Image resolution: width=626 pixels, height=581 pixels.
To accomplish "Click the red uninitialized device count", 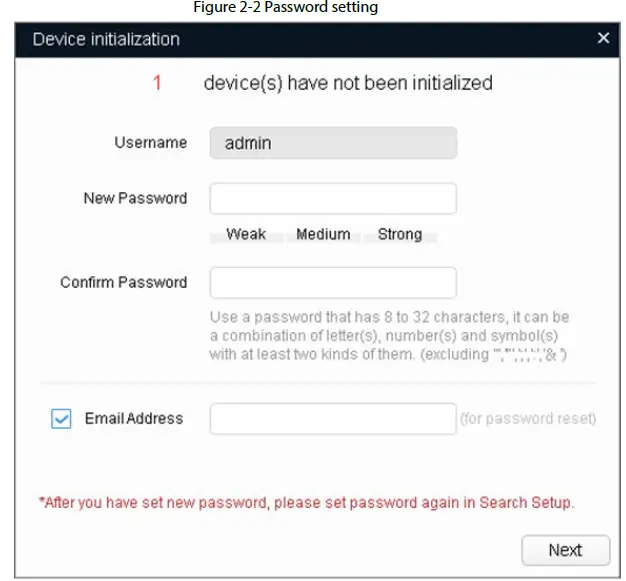I will click(x=157, y=83).
